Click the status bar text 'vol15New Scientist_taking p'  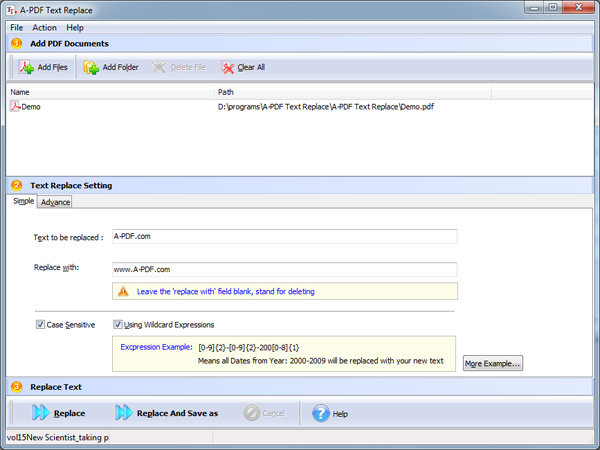tap(57, 437)
